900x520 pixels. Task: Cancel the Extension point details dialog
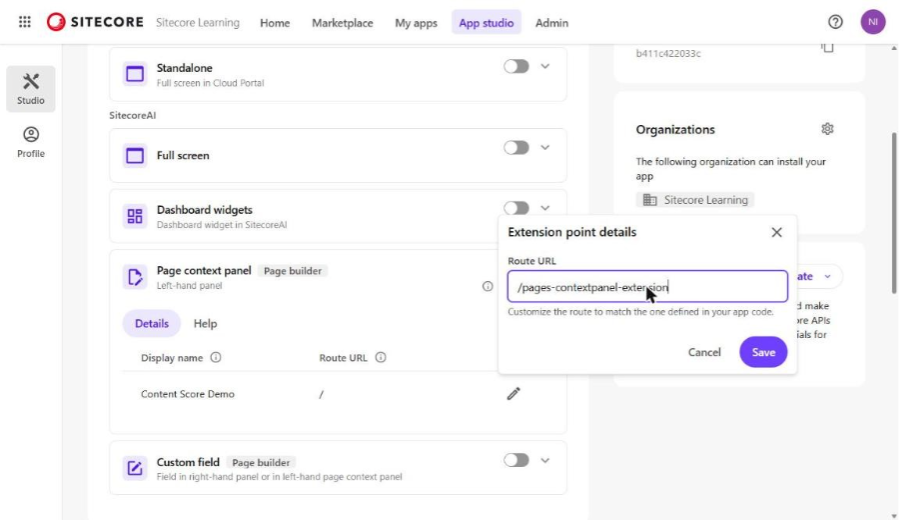tap(704, 352)
